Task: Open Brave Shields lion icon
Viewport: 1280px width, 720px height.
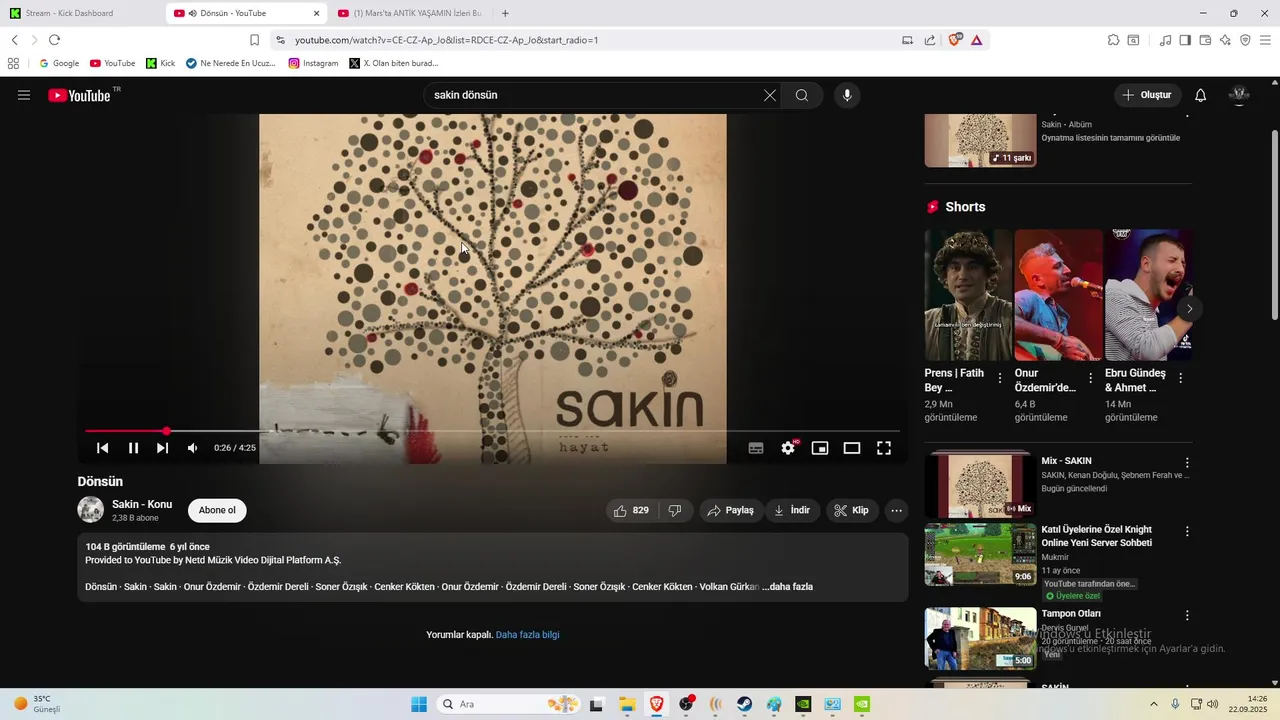Action: 955,39
